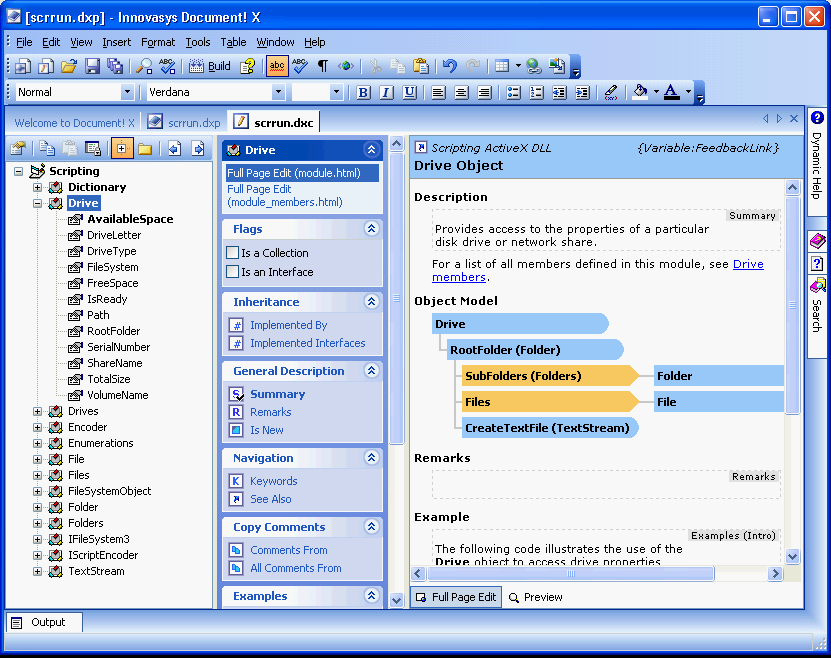Open the Insert menu

click(117, 42)
